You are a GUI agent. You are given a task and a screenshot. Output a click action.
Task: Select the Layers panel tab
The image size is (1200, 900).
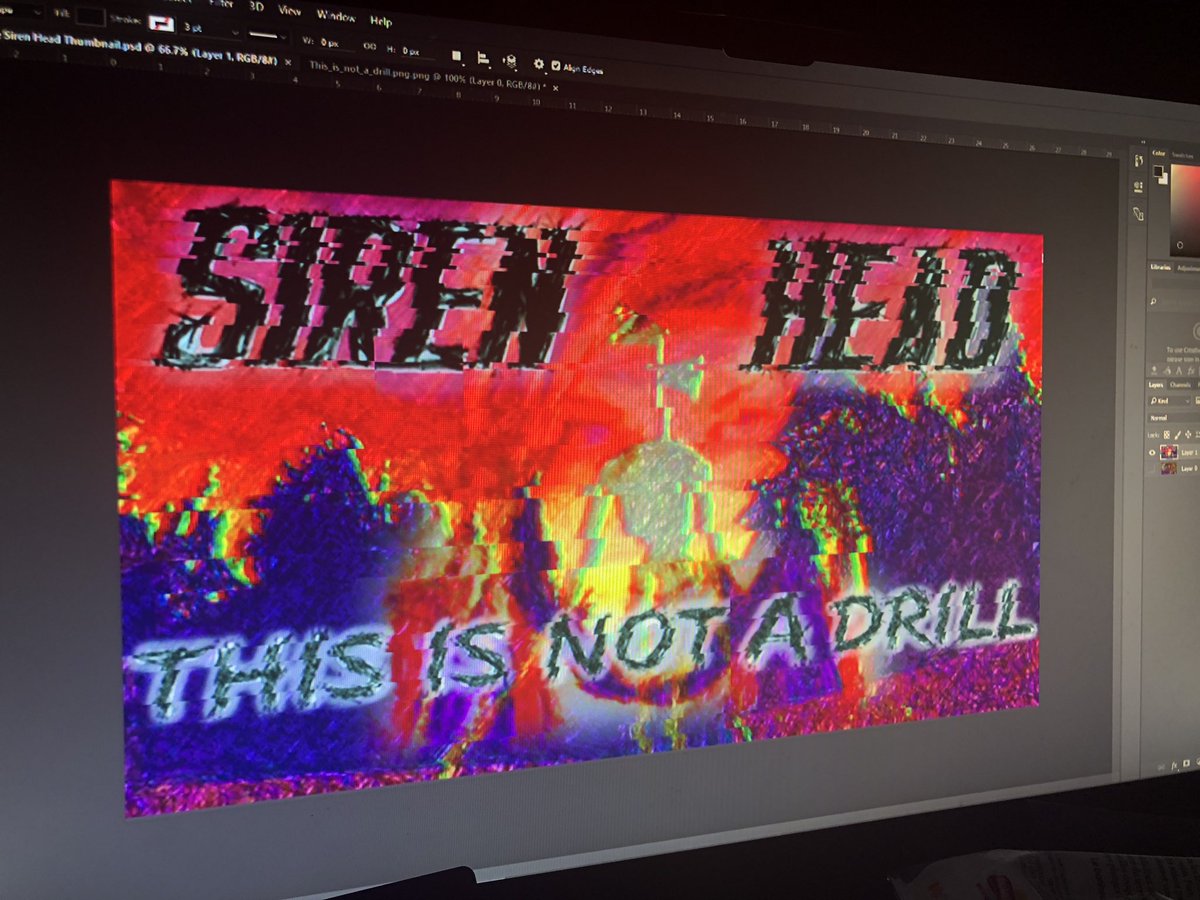pos(1156,385)
